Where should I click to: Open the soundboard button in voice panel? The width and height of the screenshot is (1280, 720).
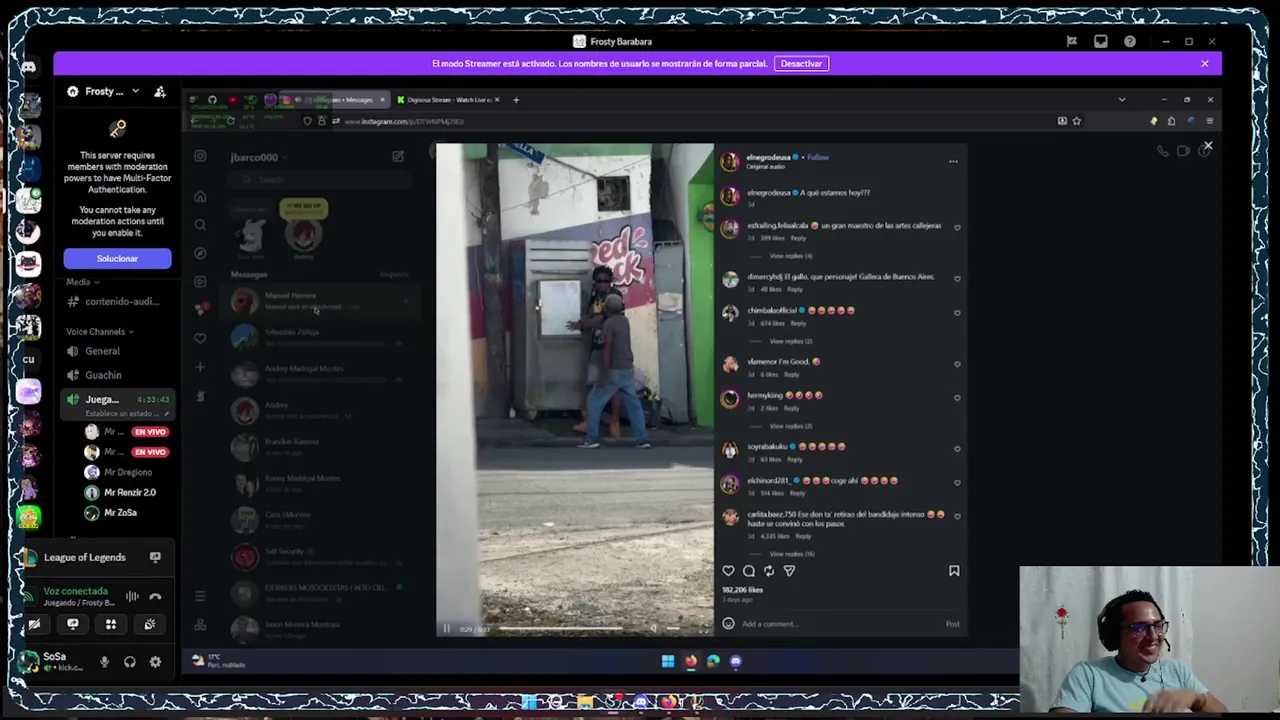click(150, 624)
